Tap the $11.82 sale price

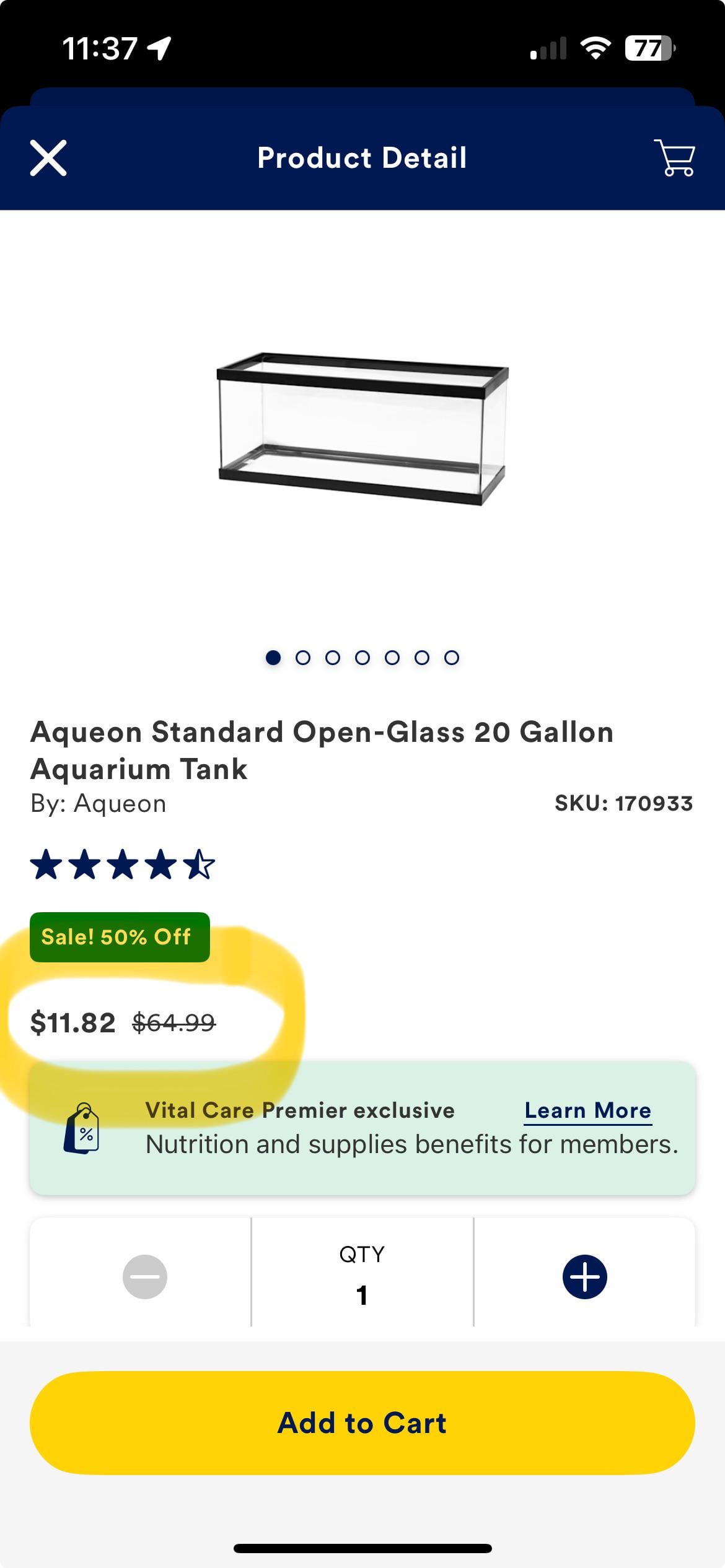point(73,1022)
